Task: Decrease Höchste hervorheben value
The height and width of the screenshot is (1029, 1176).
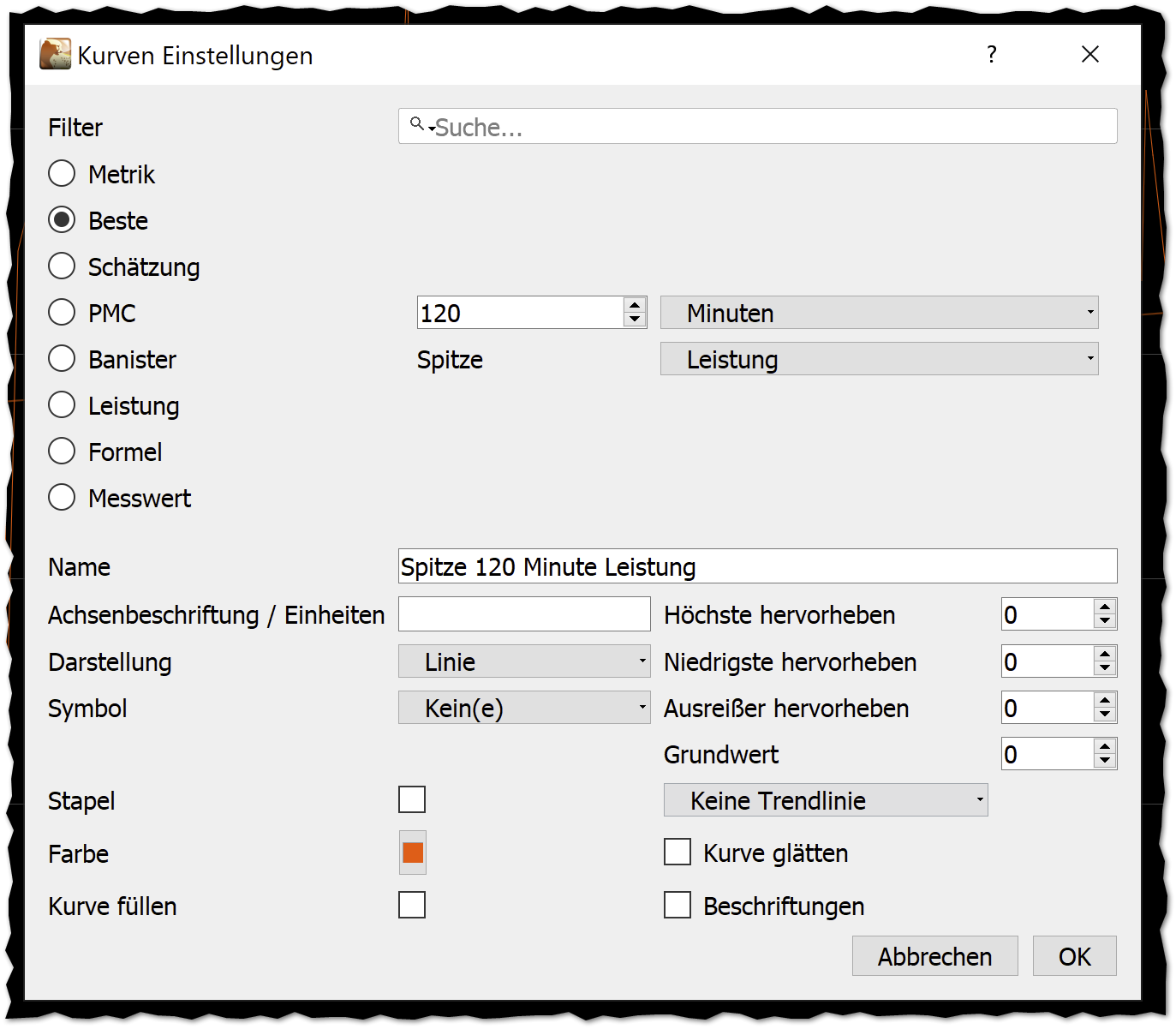Action: 1105,621
